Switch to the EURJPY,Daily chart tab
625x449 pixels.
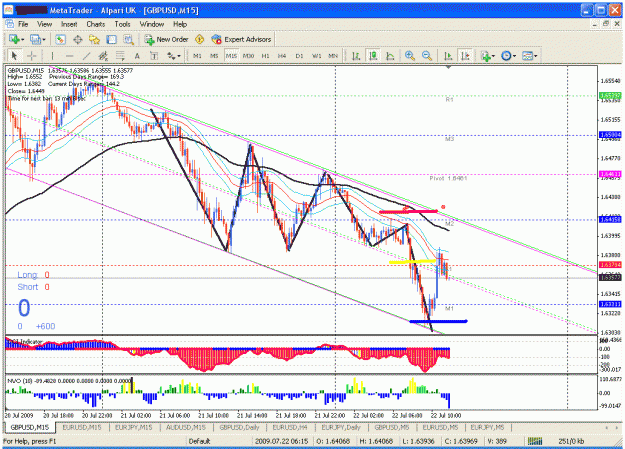[341, 427]
